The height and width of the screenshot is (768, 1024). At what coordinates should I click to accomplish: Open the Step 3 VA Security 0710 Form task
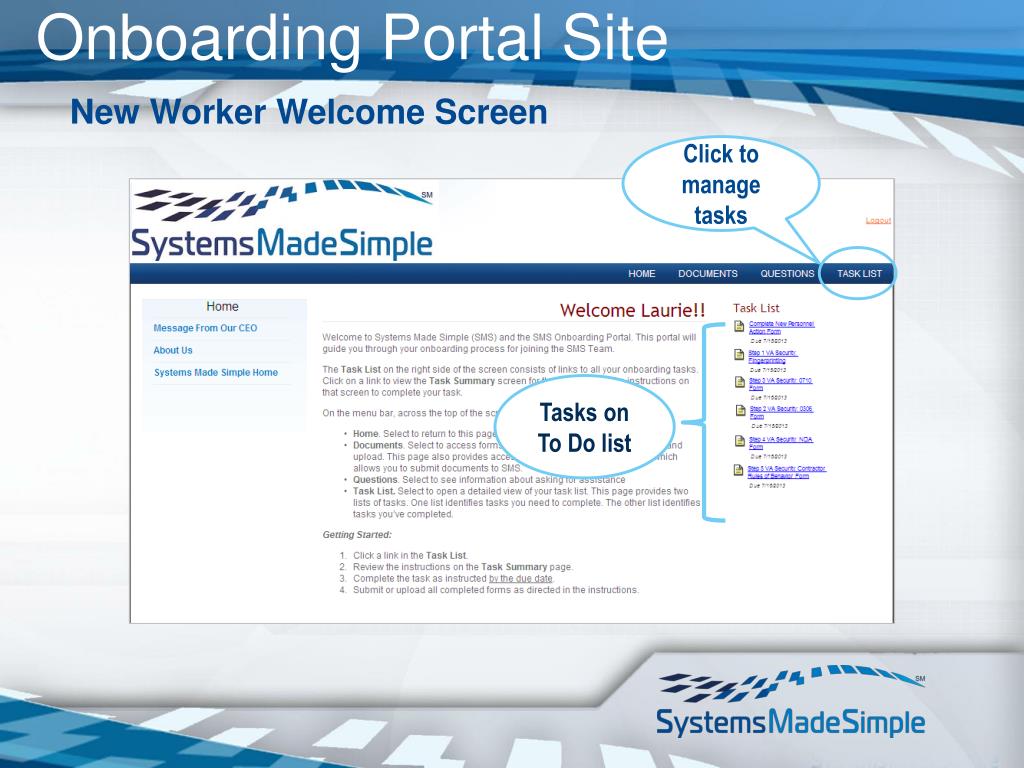tap(780, 384)
